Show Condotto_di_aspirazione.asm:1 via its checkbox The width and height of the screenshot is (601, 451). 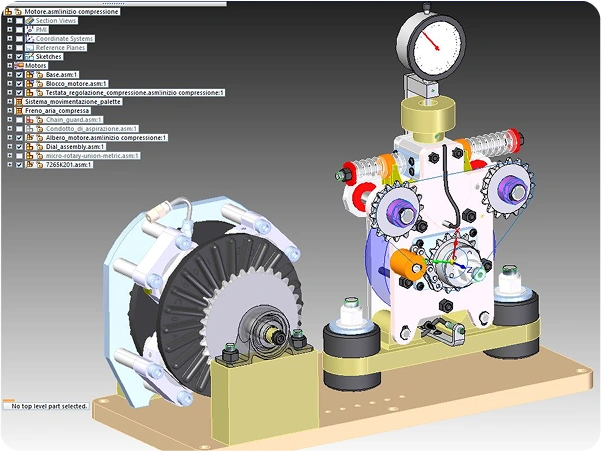19,128
